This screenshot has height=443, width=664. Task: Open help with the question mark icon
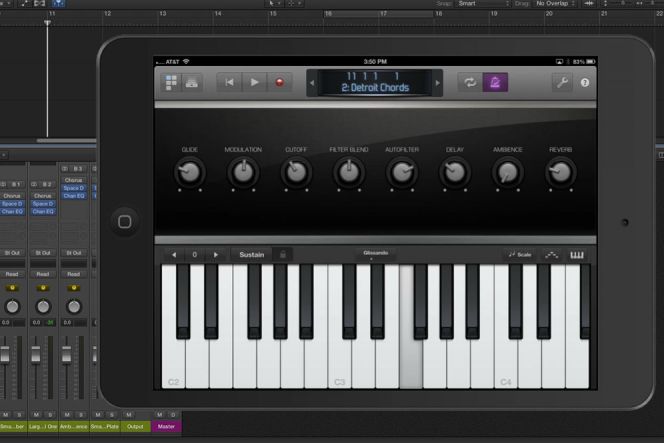coord(585,83)
